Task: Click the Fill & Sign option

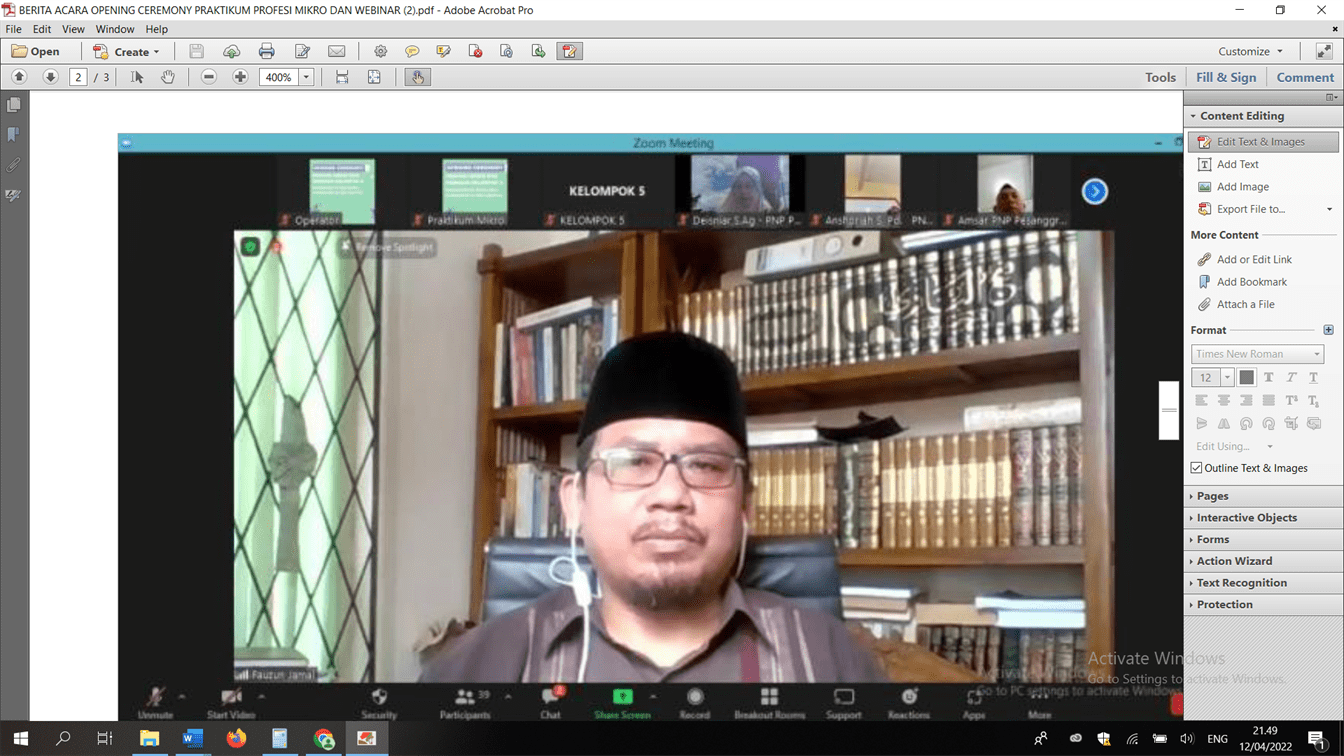Action: tap(1226, 76)
